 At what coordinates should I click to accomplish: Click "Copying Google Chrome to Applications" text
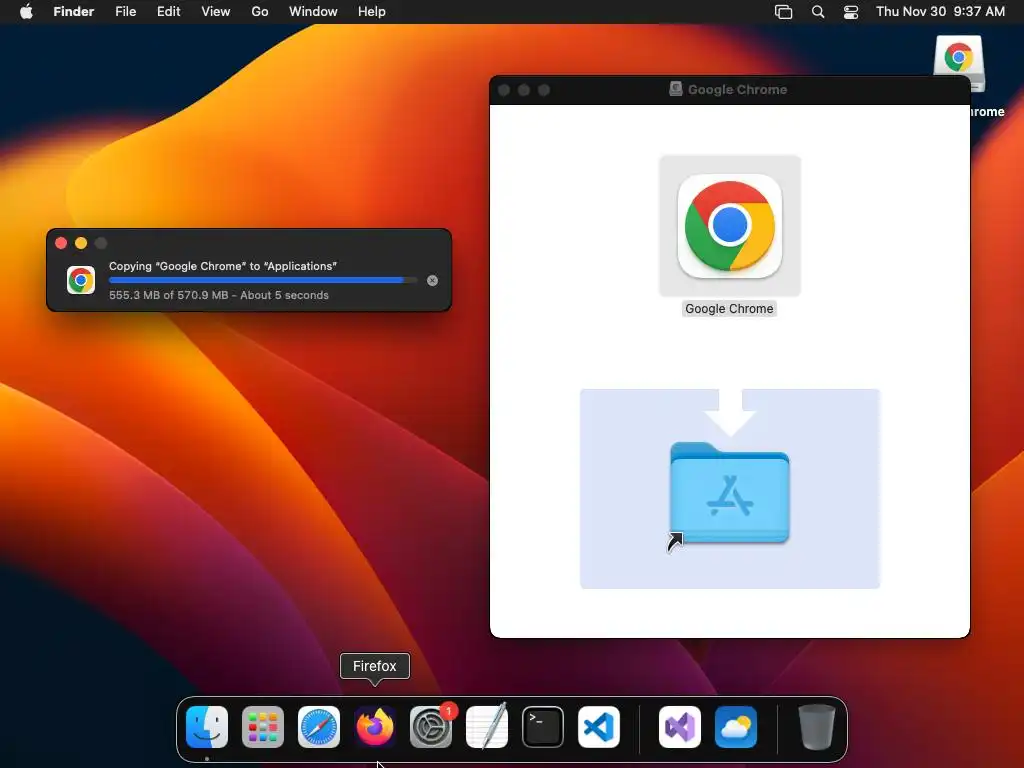pyautogui.click(x=223, y=266)
